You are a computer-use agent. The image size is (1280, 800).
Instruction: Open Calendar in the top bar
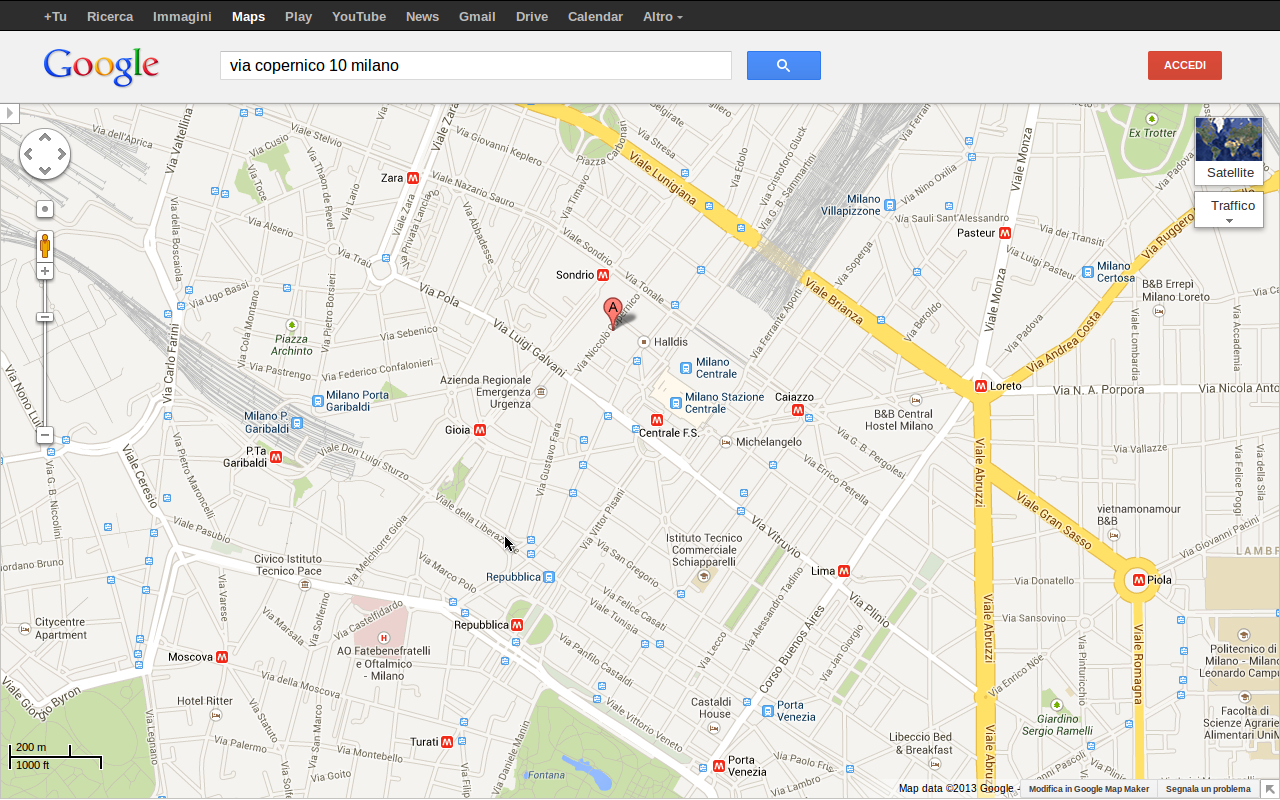click(595, 16)
